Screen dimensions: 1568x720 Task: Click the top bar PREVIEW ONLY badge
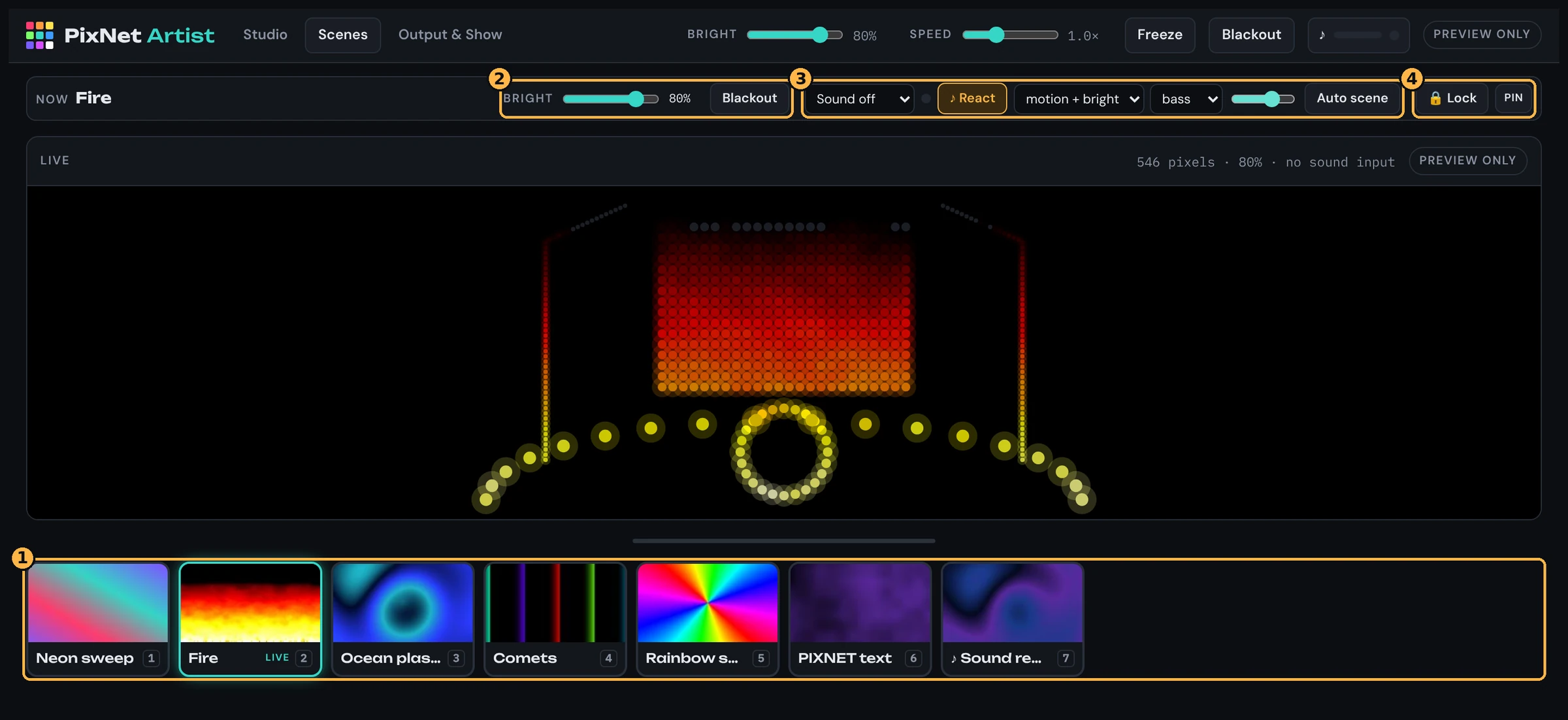pos(1482,34)
